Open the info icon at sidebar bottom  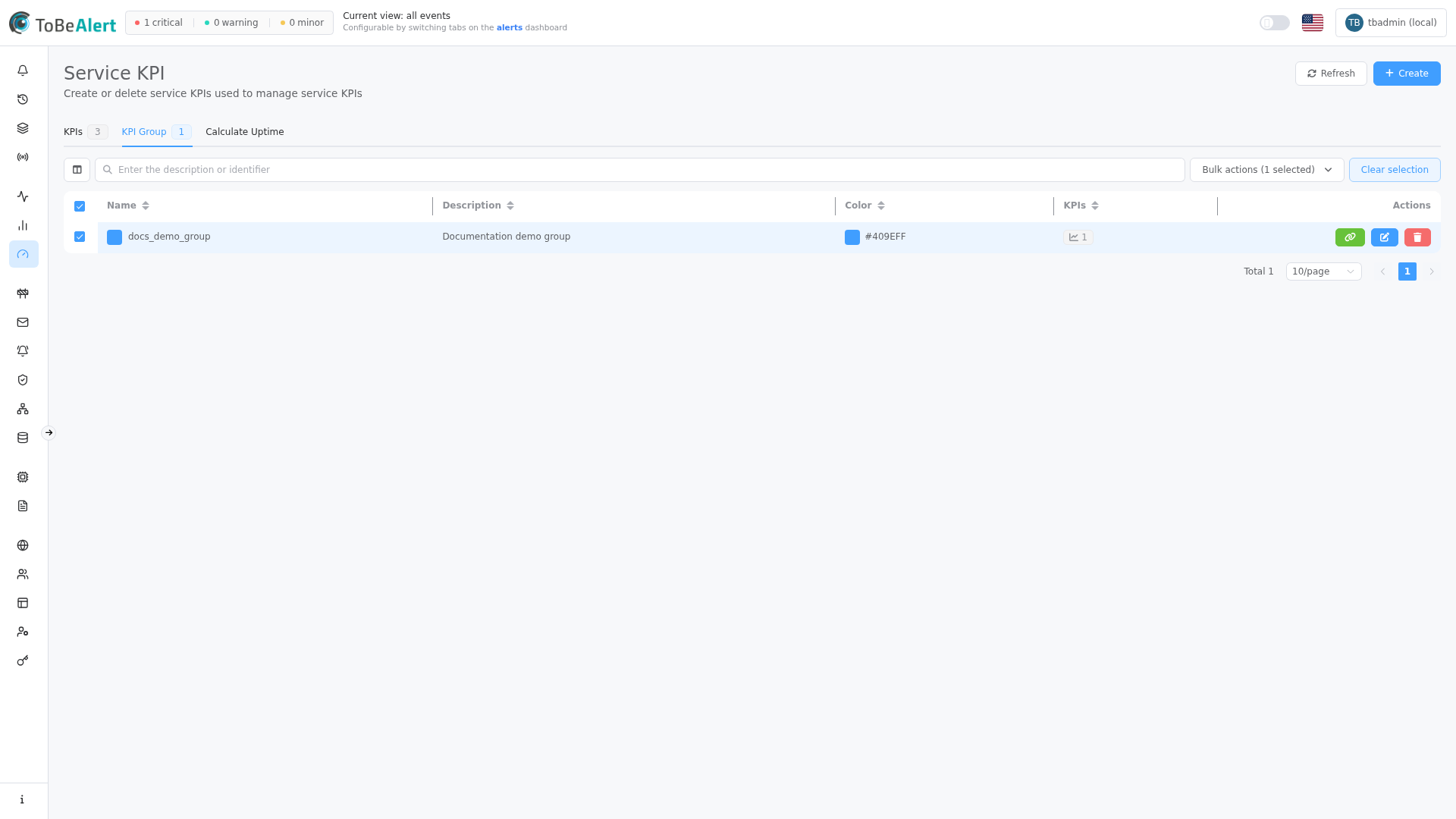click(23, 799)
